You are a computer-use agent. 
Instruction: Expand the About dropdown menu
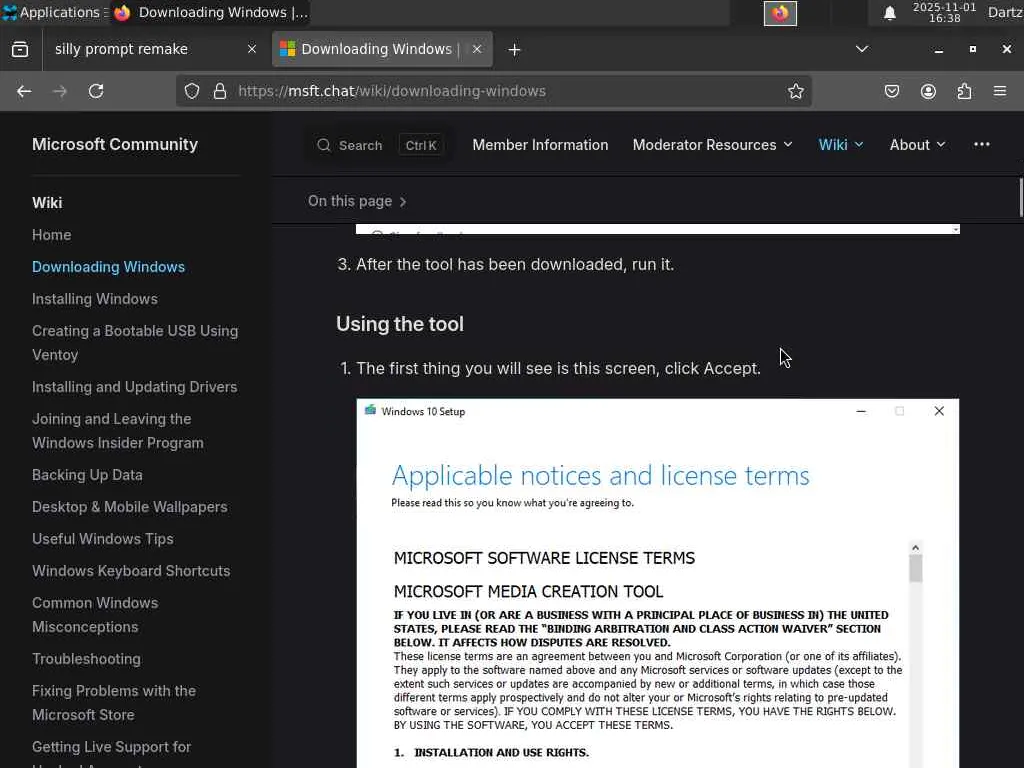tap(917, 145)
